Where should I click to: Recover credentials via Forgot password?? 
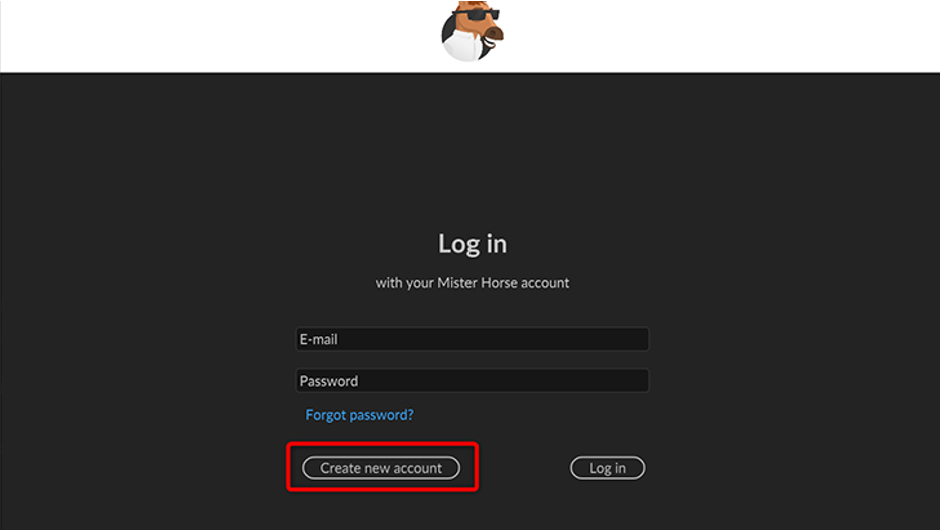pyautogui.click(x=360, y=415)
